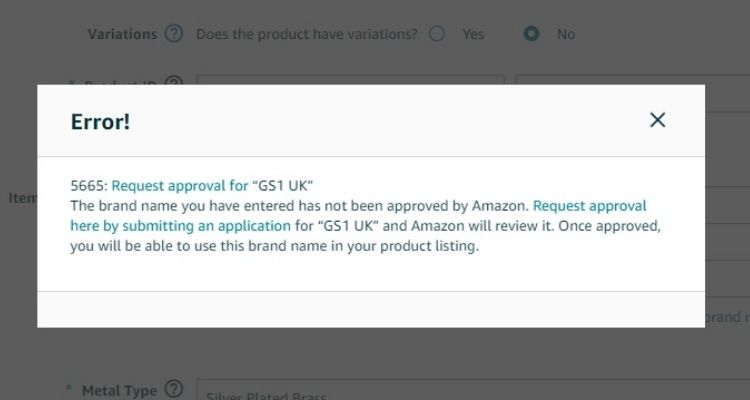
Task: Click the Variations help question-mark icon
Action: pos(174,34)
